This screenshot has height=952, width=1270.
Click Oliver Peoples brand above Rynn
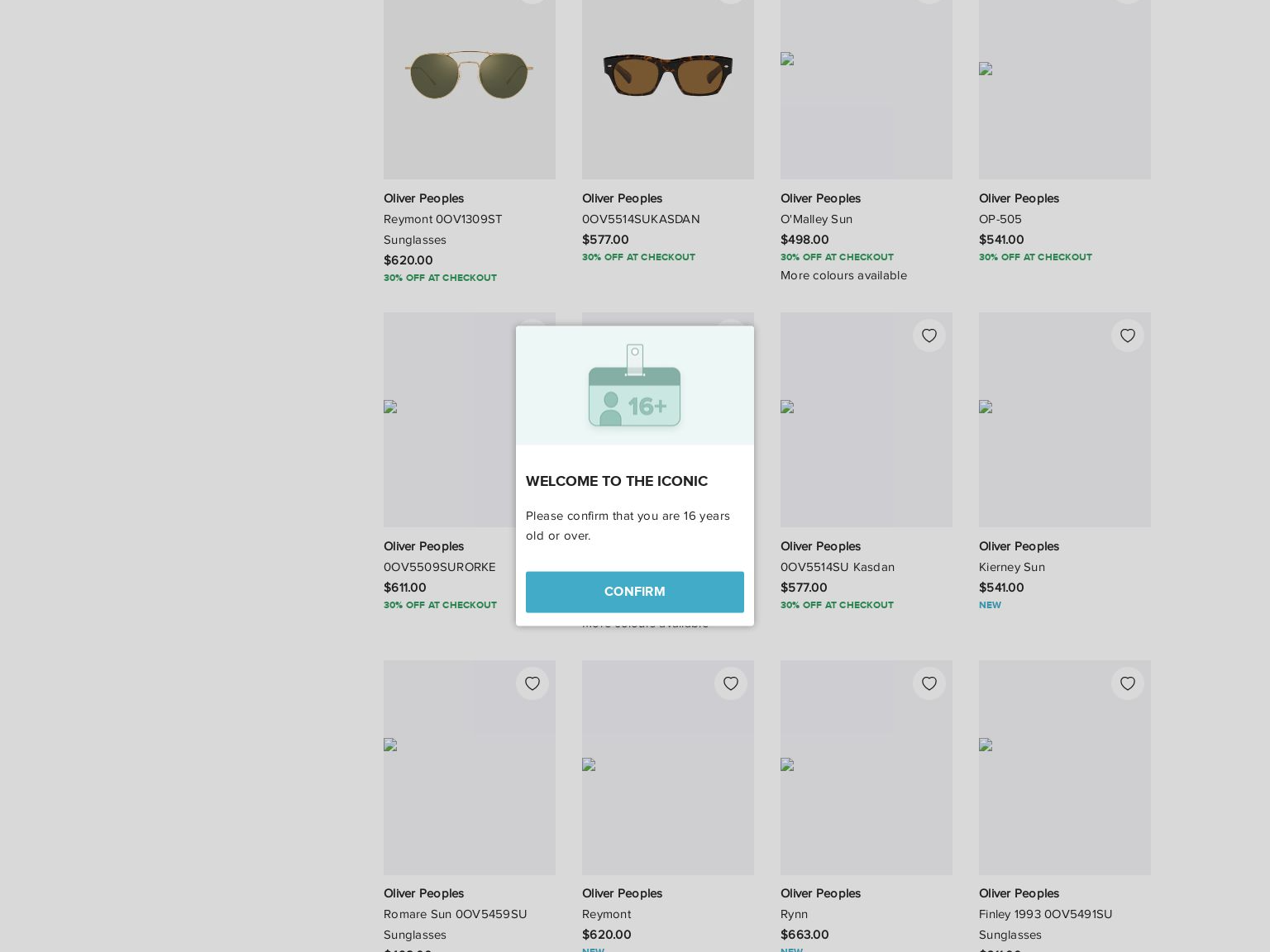point(820,893)
